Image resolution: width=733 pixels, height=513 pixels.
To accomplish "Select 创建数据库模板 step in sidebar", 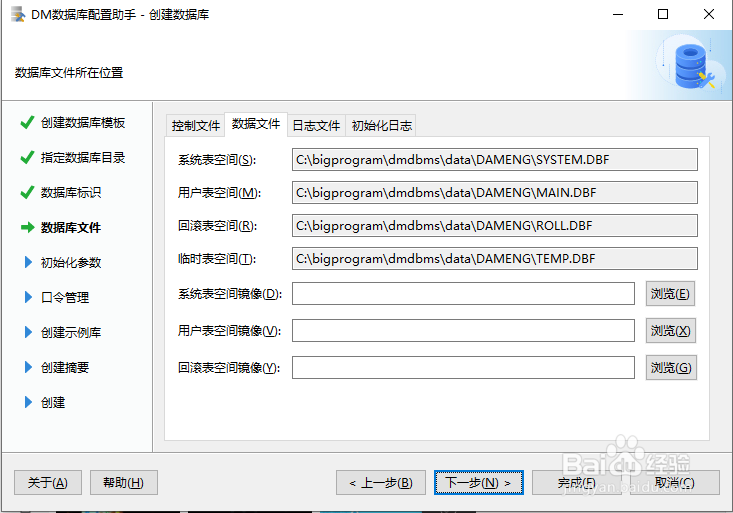I will click(x=83, y=123).
